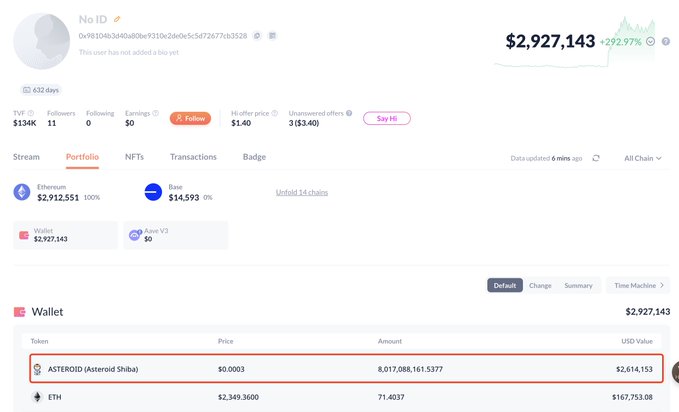Image resolution: width=679 pixels, height=412 pixels.
Task: Copy the wallet address
Action: pyautogui.click(x=257, y=36)
